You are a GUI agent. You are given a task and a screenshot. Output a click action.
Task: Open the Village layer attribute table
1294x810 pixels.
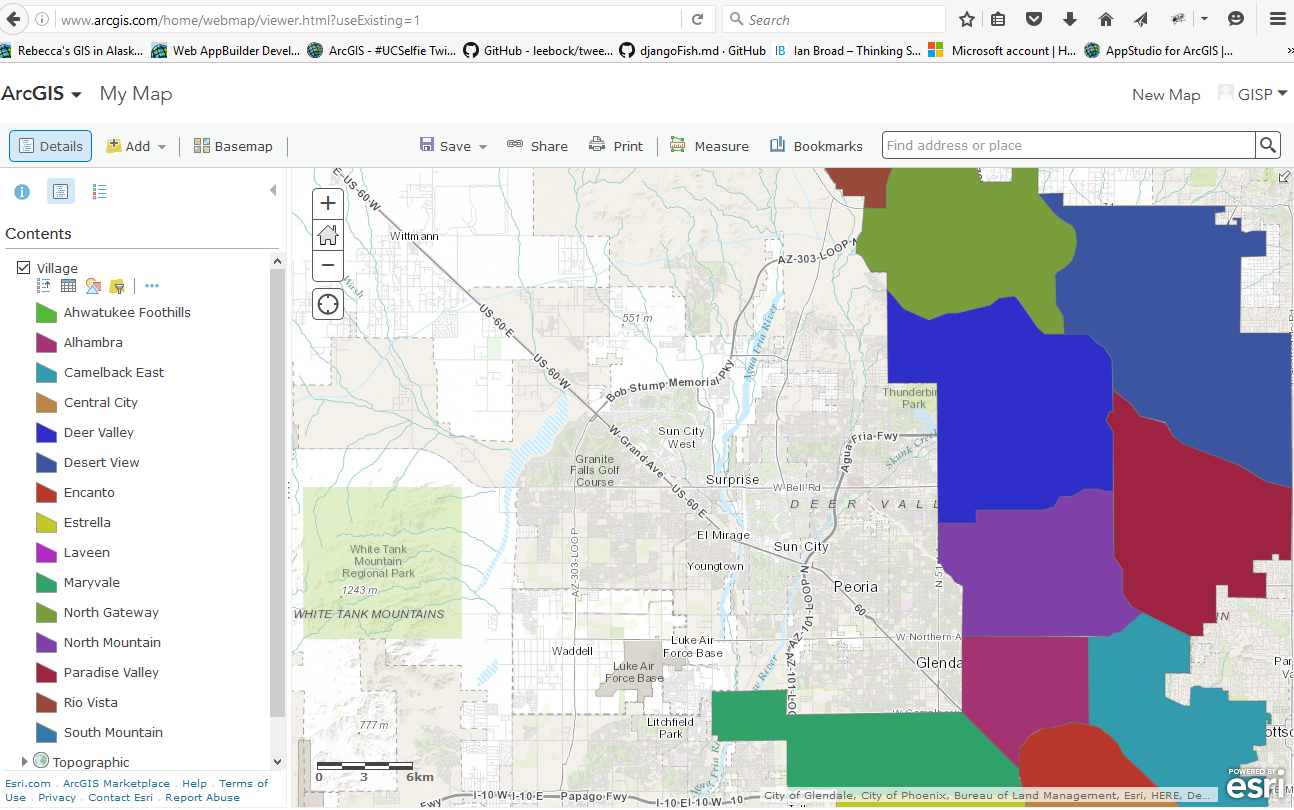point(68,286)
